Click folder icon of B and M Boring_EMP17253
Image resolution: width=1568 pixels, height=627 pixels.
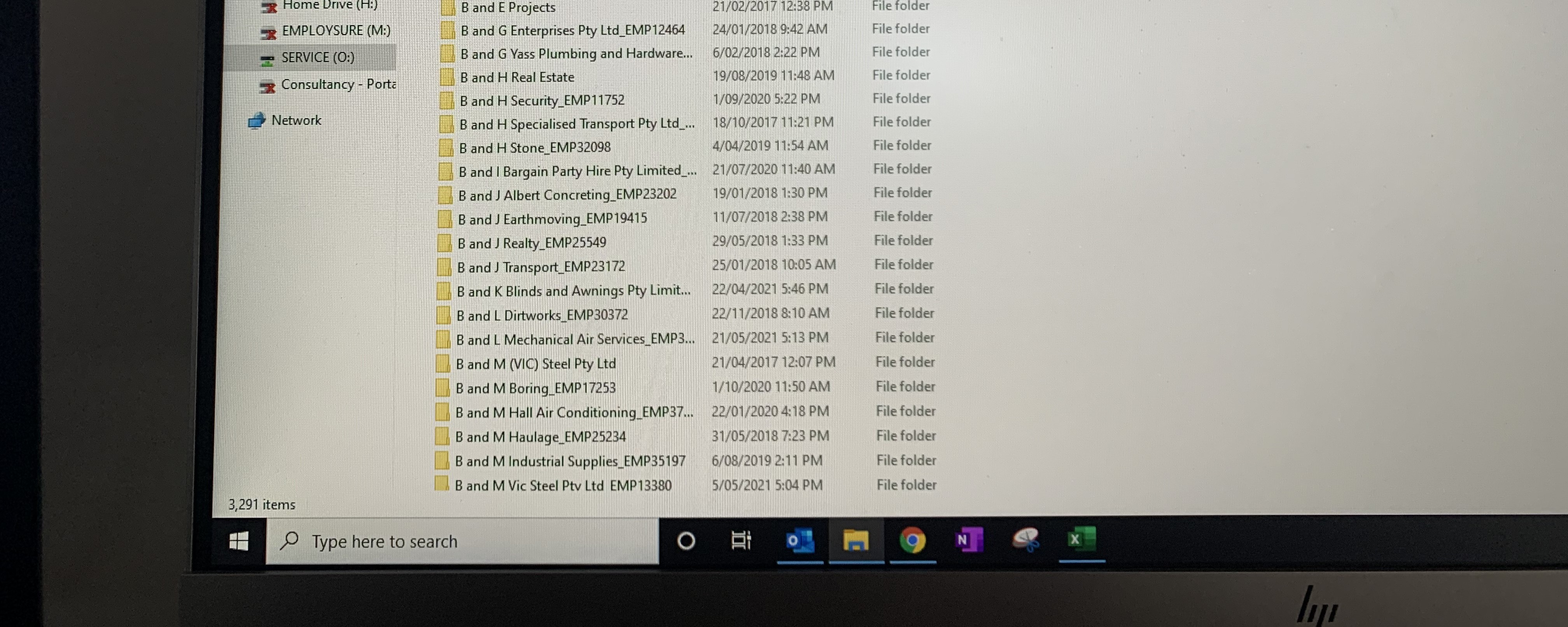pyautogui.click(x=443, y=388)
